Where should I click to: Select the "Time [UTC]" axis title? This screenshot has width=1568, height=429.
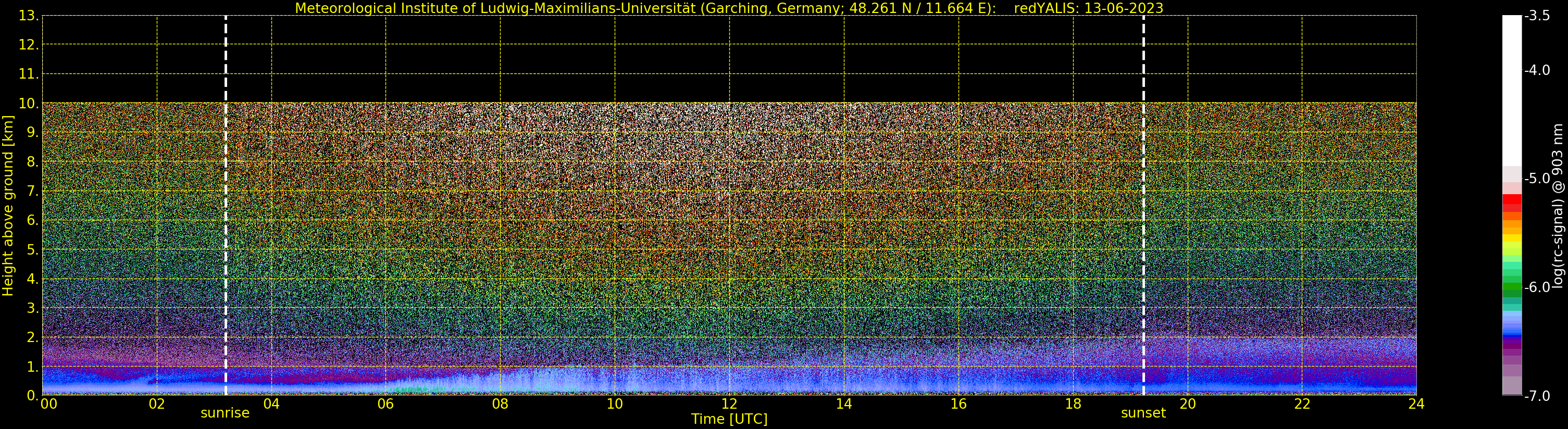point(729,419)
